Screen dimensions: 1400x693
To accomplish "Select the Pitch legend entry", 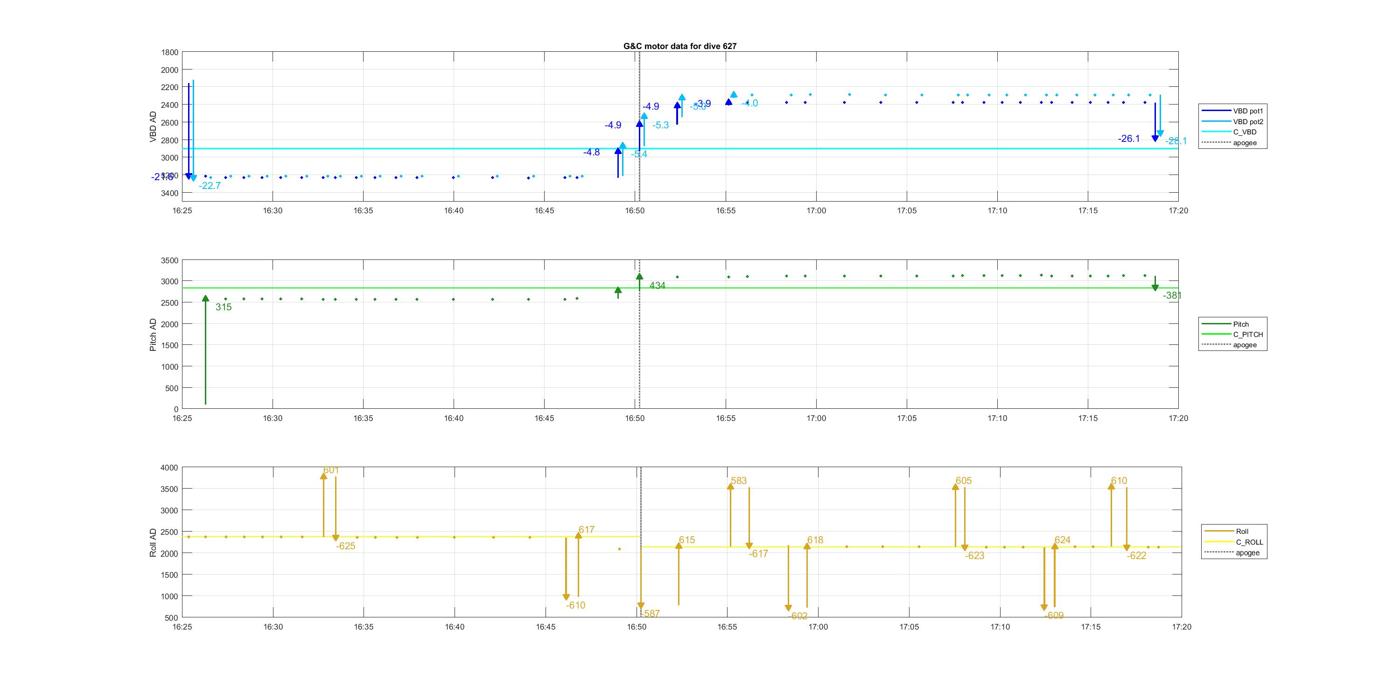I will [1234, 324].
